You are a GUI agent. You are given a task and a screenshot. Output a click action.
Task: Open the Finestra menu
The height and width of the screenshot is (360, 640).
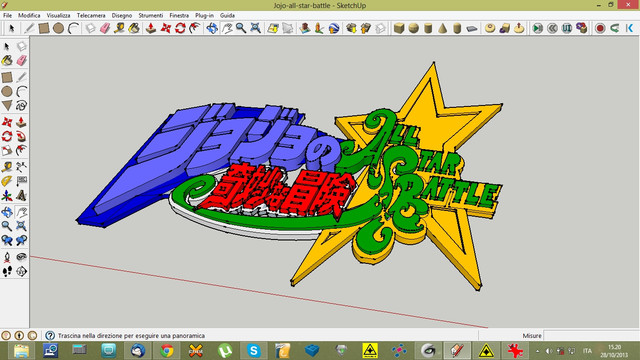pyautogui.click(x=179, y=16)
